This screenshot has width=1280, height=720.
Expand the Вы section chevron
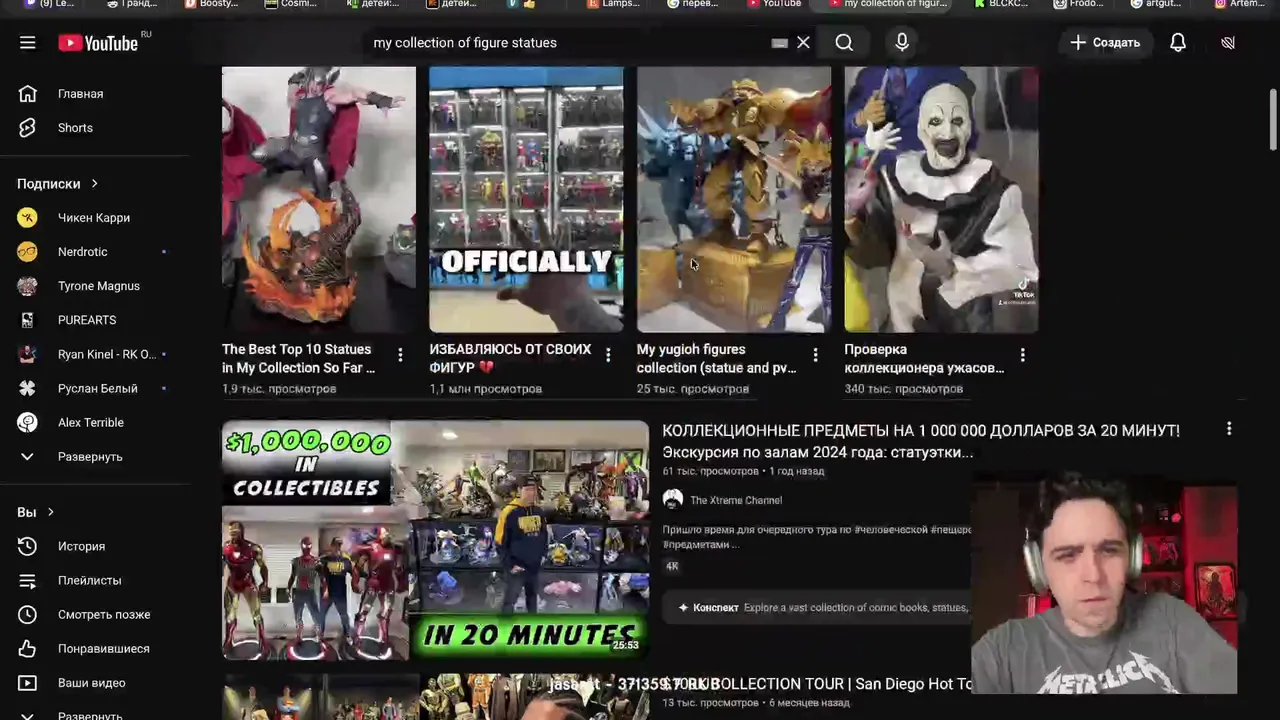50,512
